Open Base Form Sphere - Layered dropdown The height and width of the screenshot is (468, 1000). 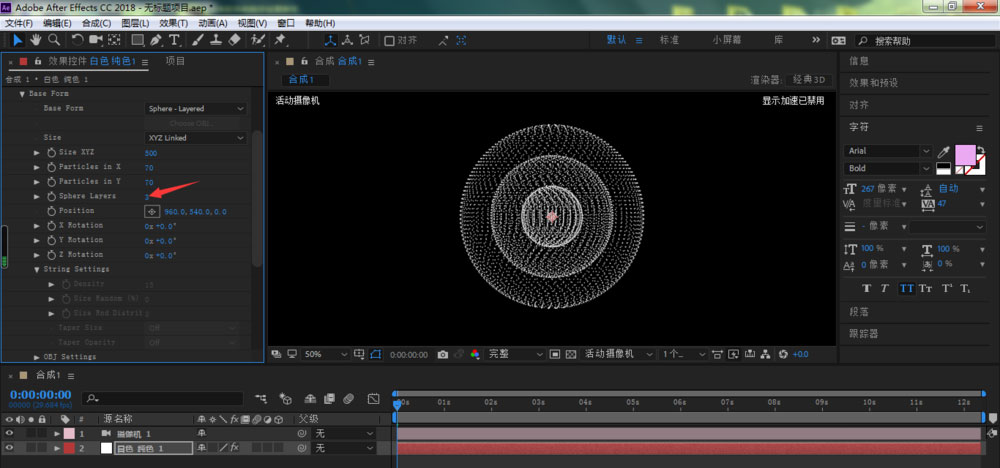[196, 108]
